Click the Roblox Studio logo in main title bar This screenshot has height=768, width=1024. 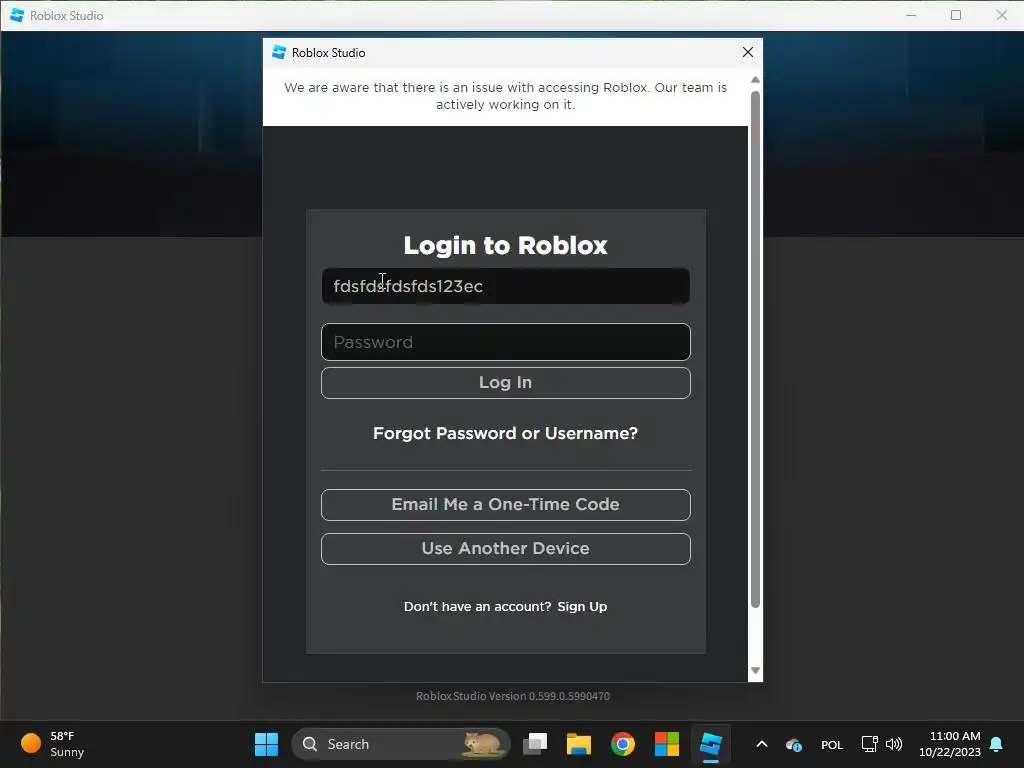pyautogui.click(x=17, y=15)
